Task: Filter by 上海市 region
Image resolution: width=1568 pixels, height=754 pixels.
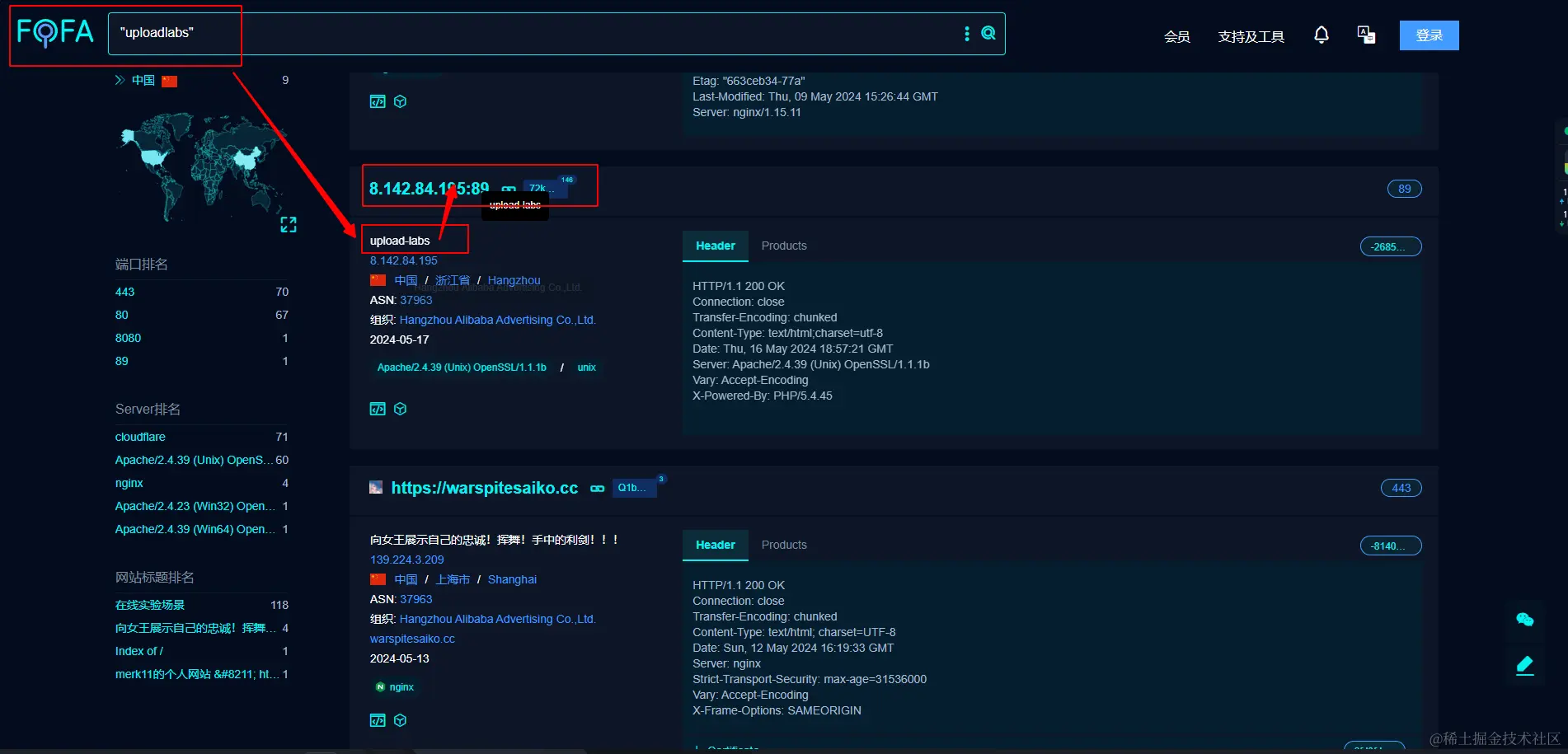Action: click(x=453, y=579)
